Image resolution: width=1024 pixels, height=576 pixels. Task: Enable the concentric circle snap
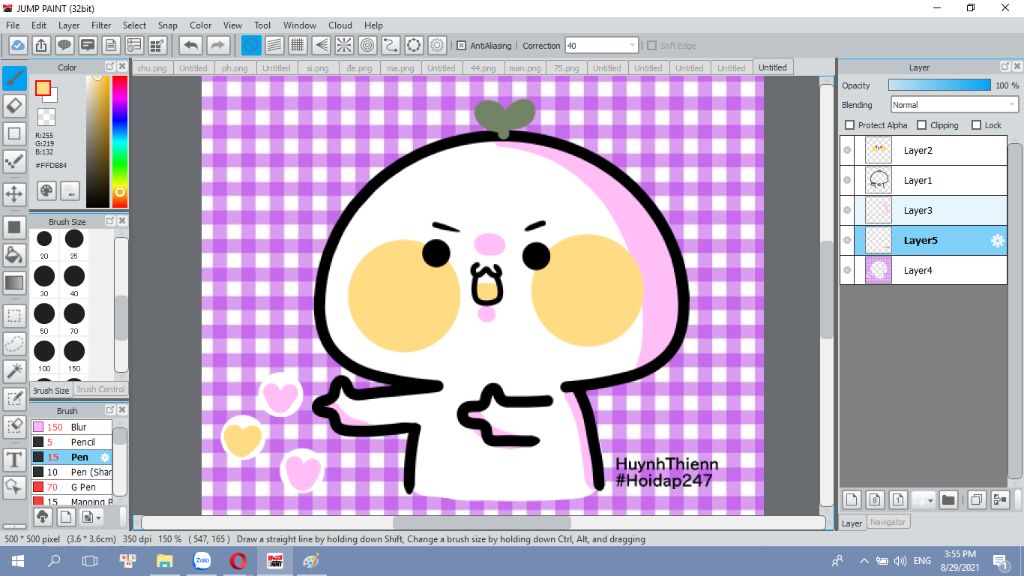(x=368, y=45)
